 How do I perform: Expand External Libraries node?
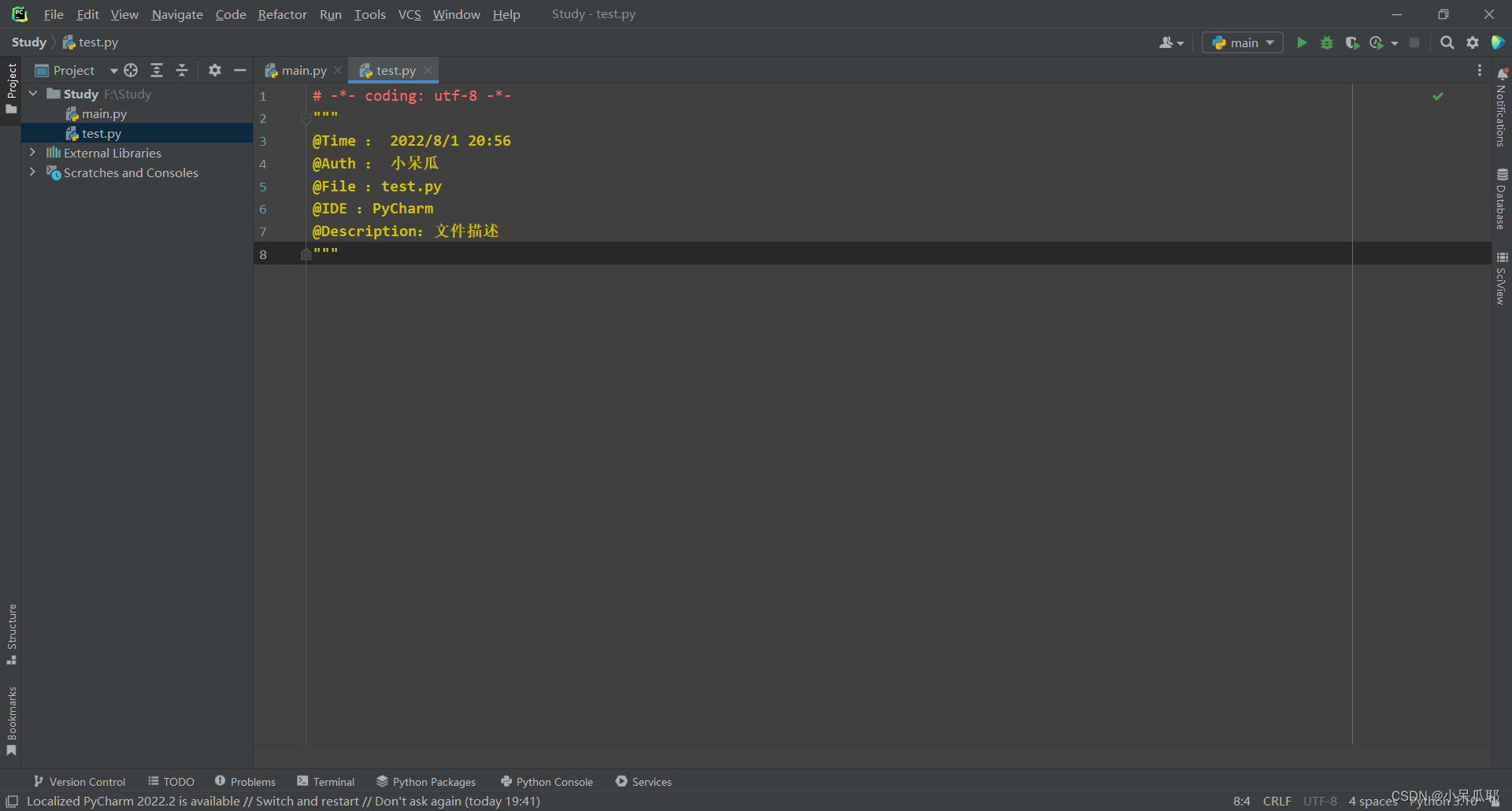coord(32,152)
